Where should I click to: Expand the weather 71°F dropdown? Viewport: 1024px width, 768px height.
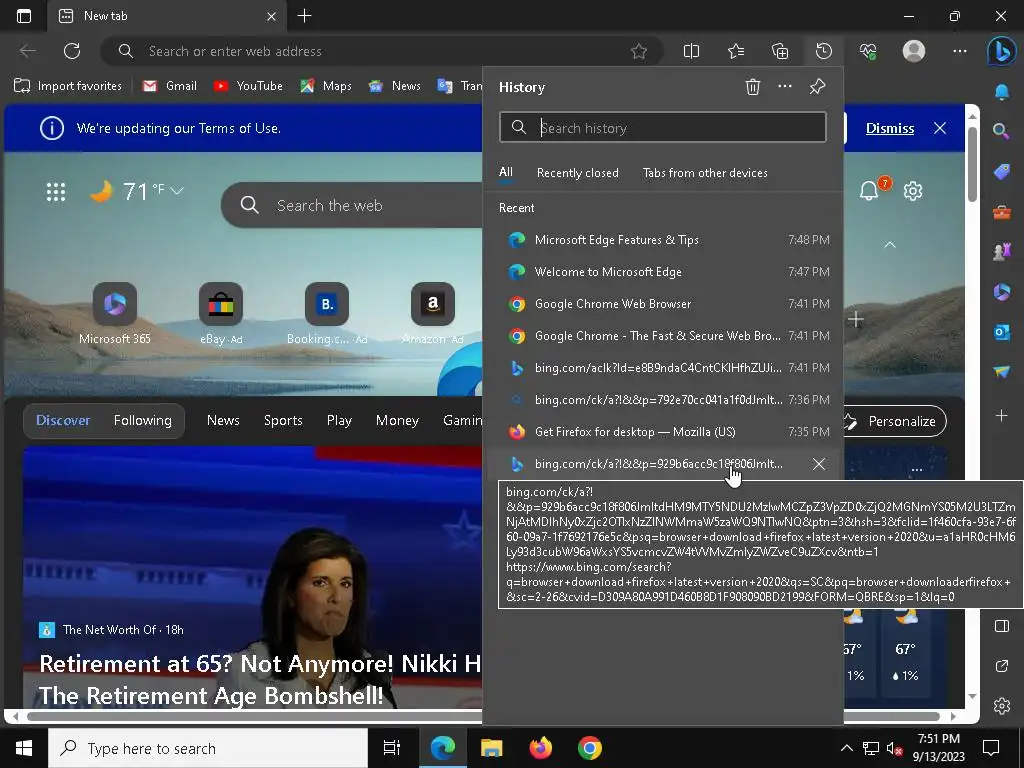point(177,191)
